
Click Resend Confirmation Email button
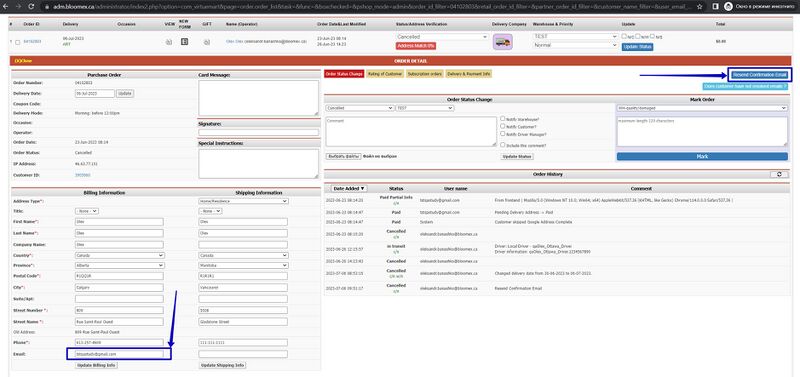760,75
